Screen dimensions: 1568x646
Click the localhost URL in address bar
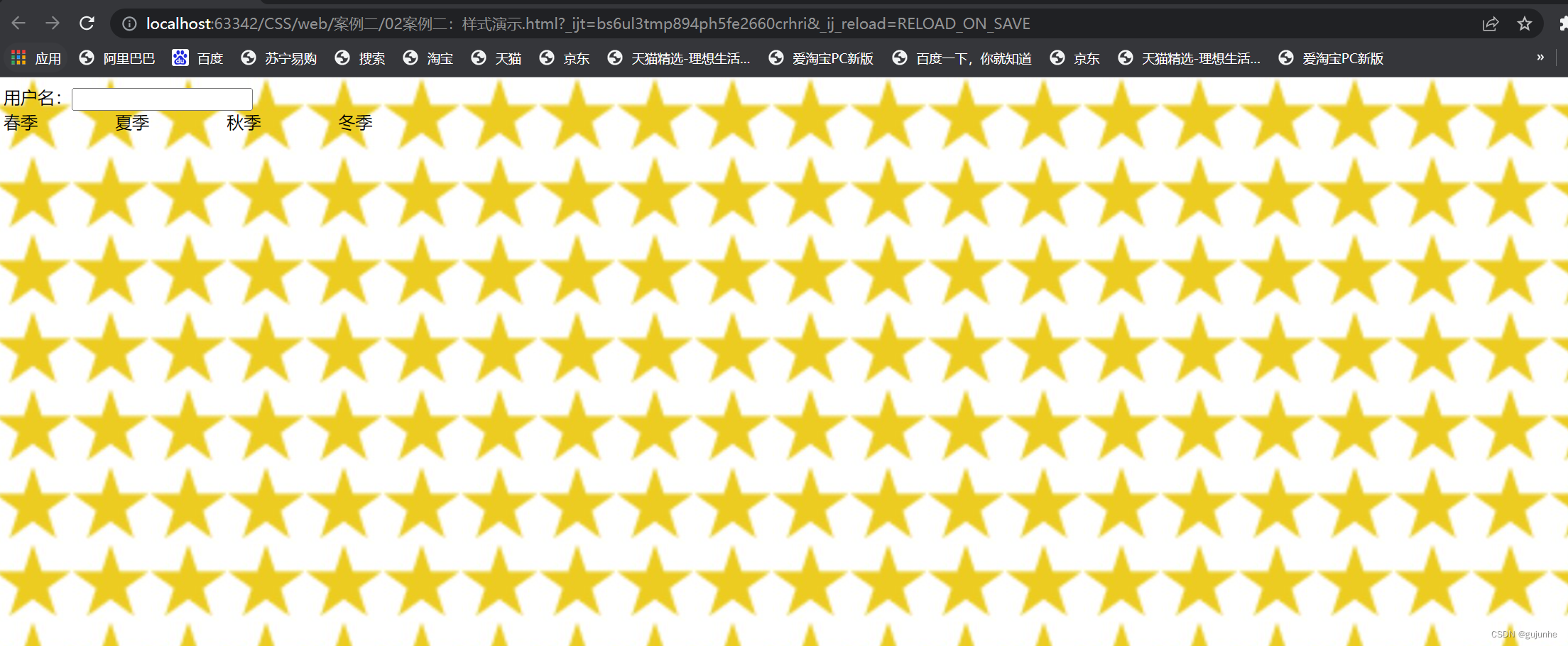[588, 24]
